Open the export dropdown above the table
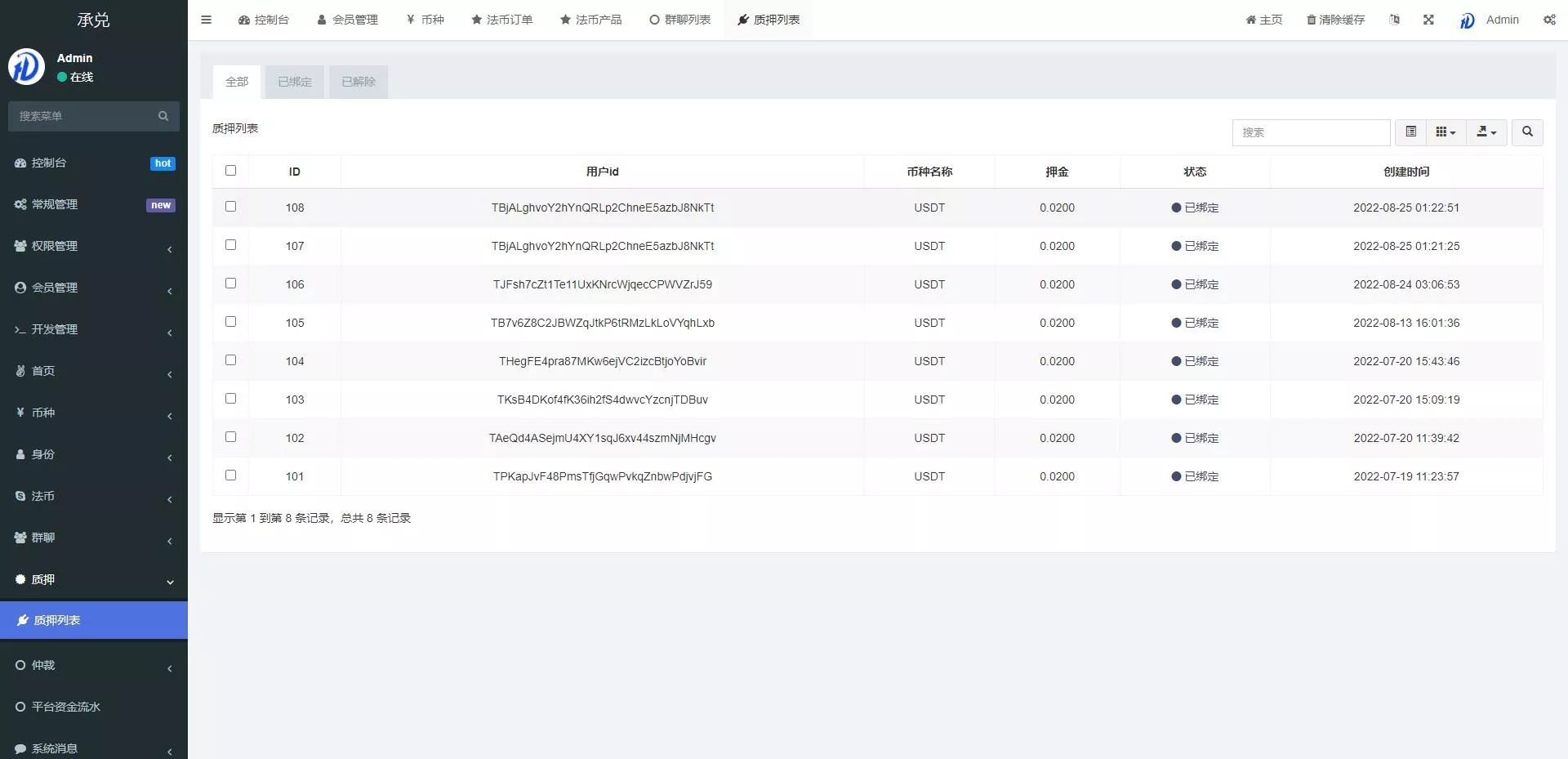Image resolution: width=1568 pixels, height=759 pixels. 1486,132
